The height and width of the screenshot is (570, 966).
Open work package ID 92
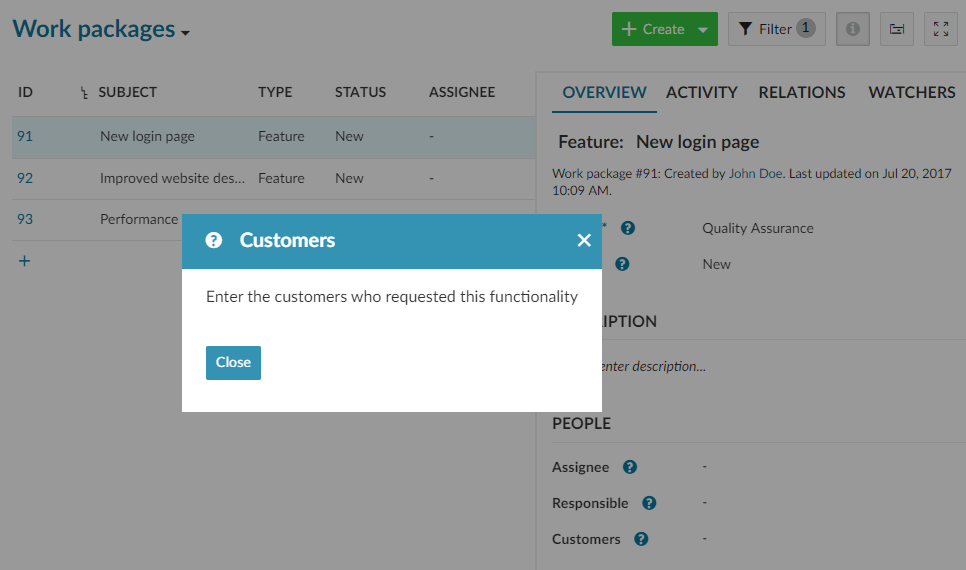coord(25,178)
